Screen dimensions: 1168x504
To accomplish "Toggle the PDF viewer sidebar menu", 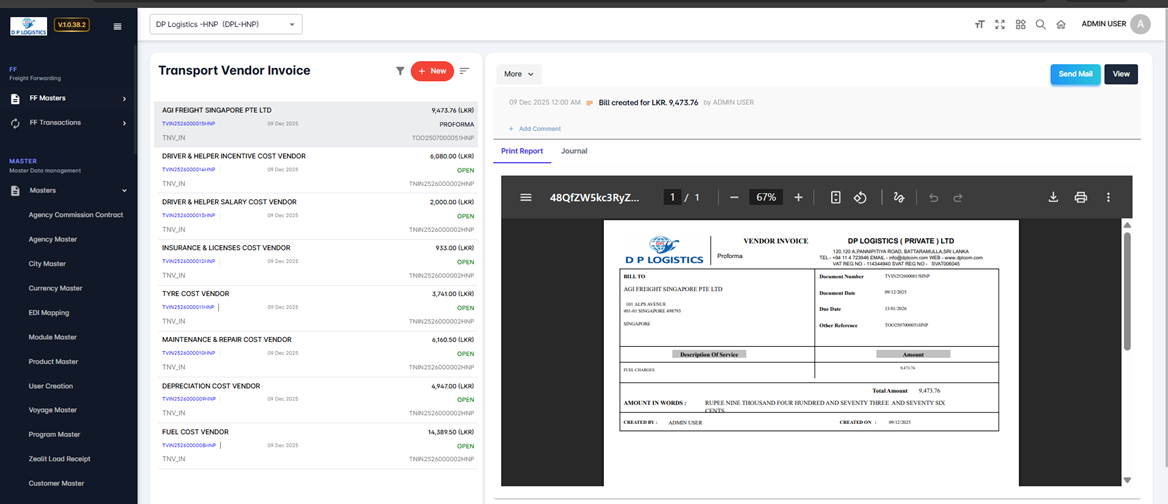I will pos(526,198).
